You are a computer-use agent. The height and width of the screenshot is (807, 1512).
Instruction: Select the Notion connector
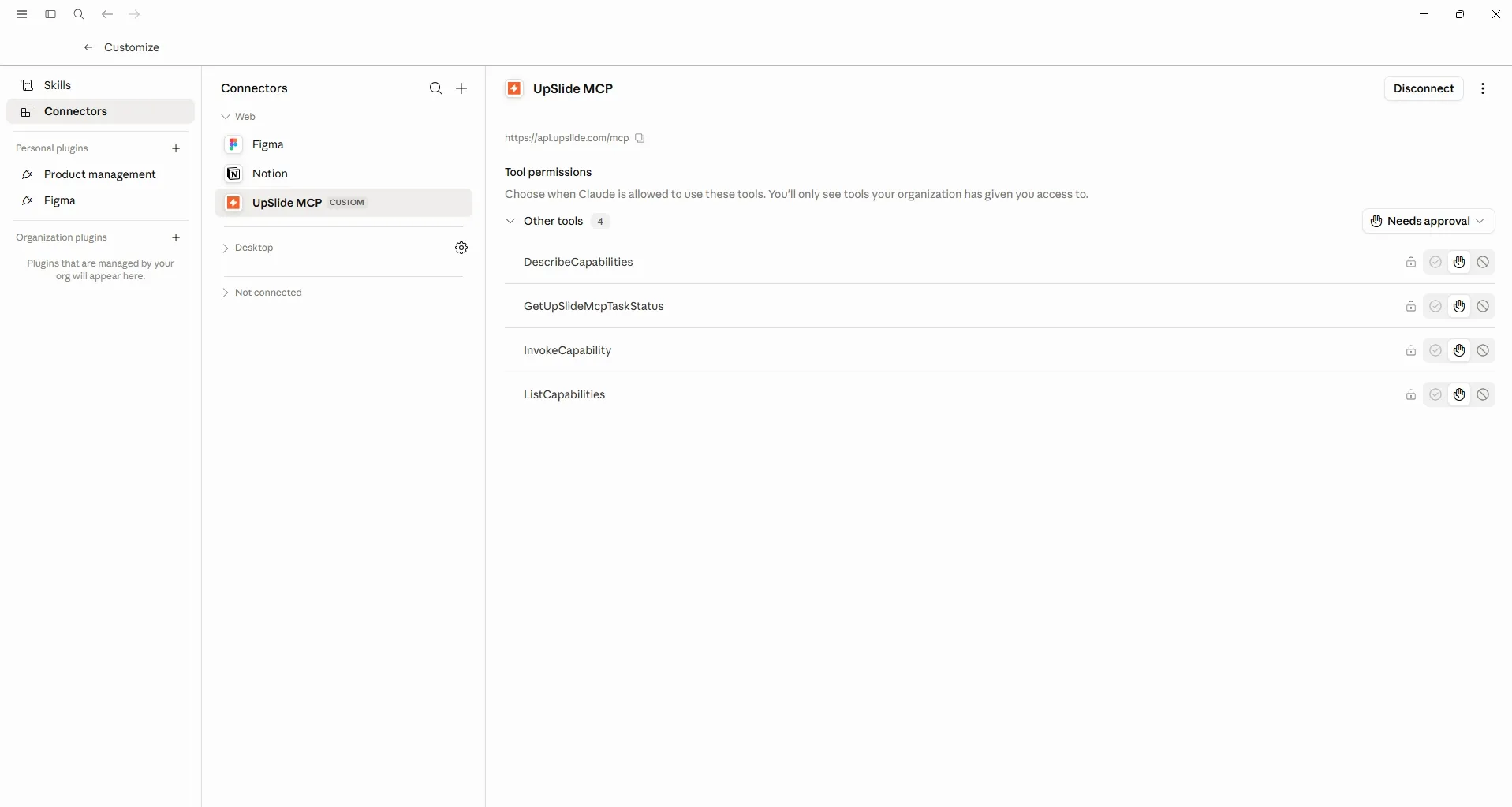[x=343, y=174]
